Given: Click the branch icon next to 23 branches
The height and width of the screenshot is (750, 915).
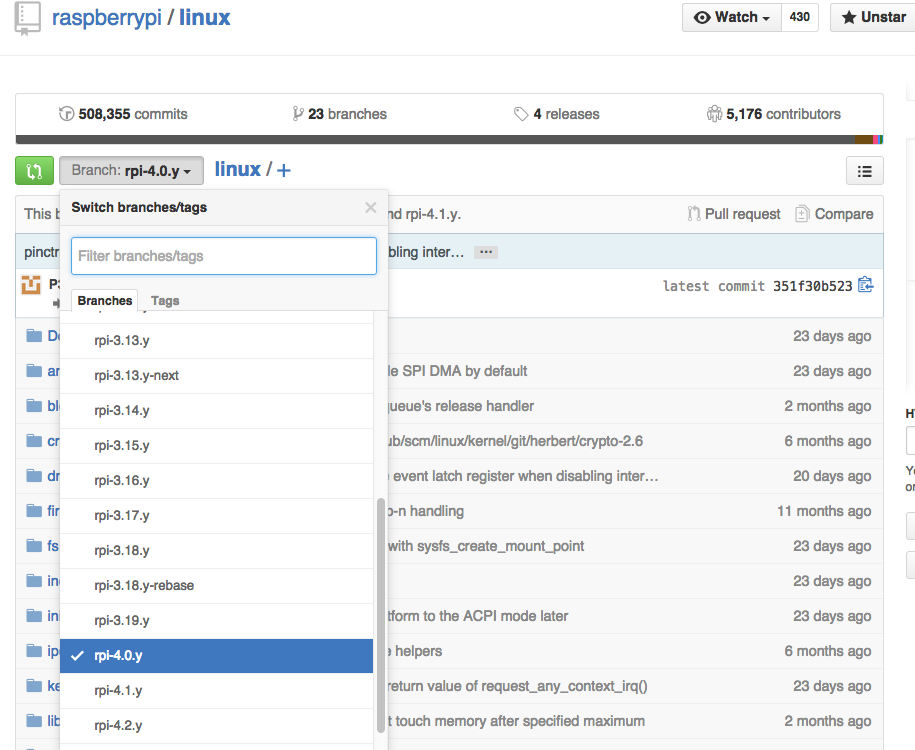Looking at the screenshot, I should coord(296,113).
